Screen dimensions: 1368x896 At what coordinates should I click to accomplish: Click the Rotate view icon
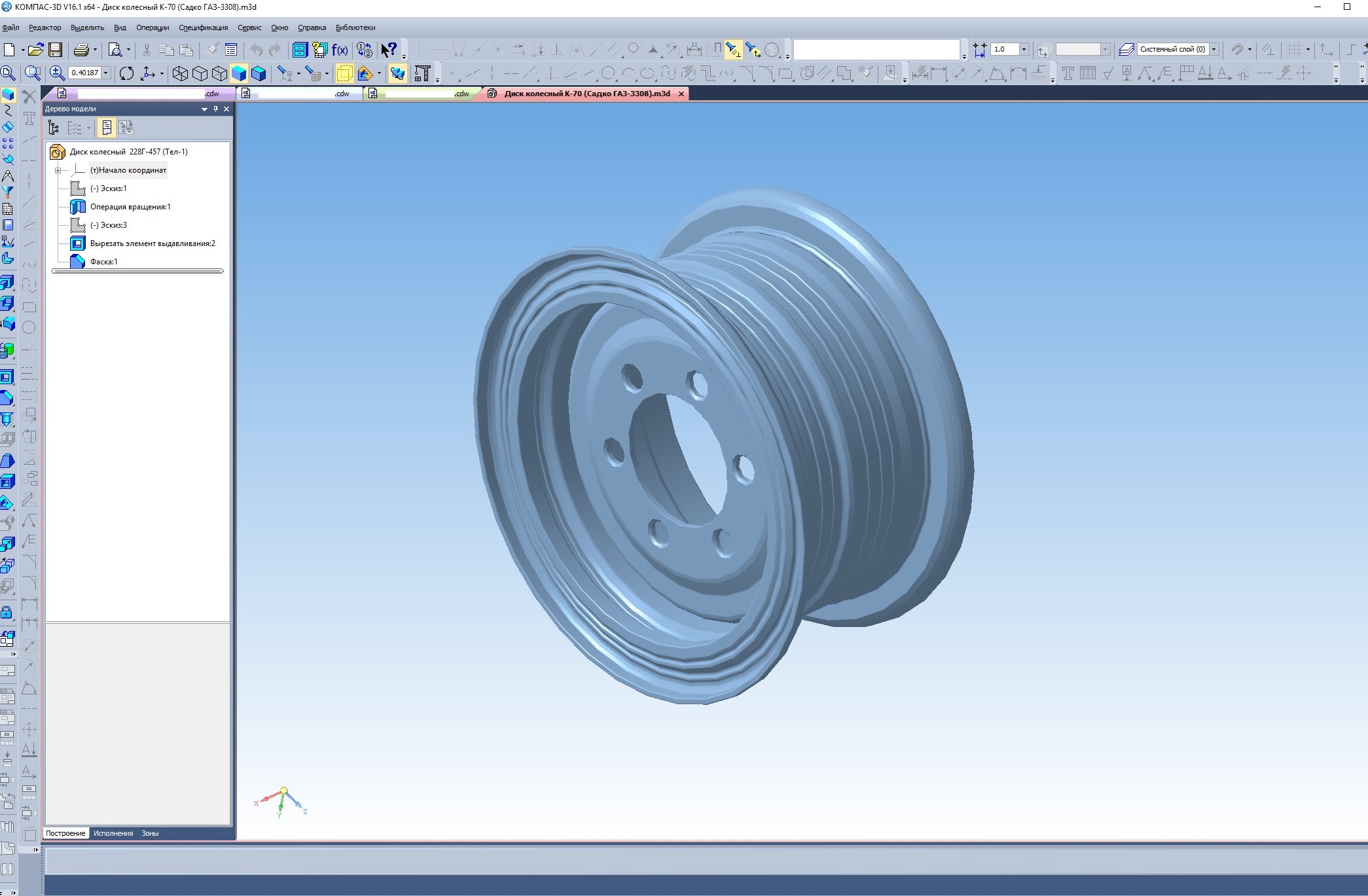(x=126, y=73)
